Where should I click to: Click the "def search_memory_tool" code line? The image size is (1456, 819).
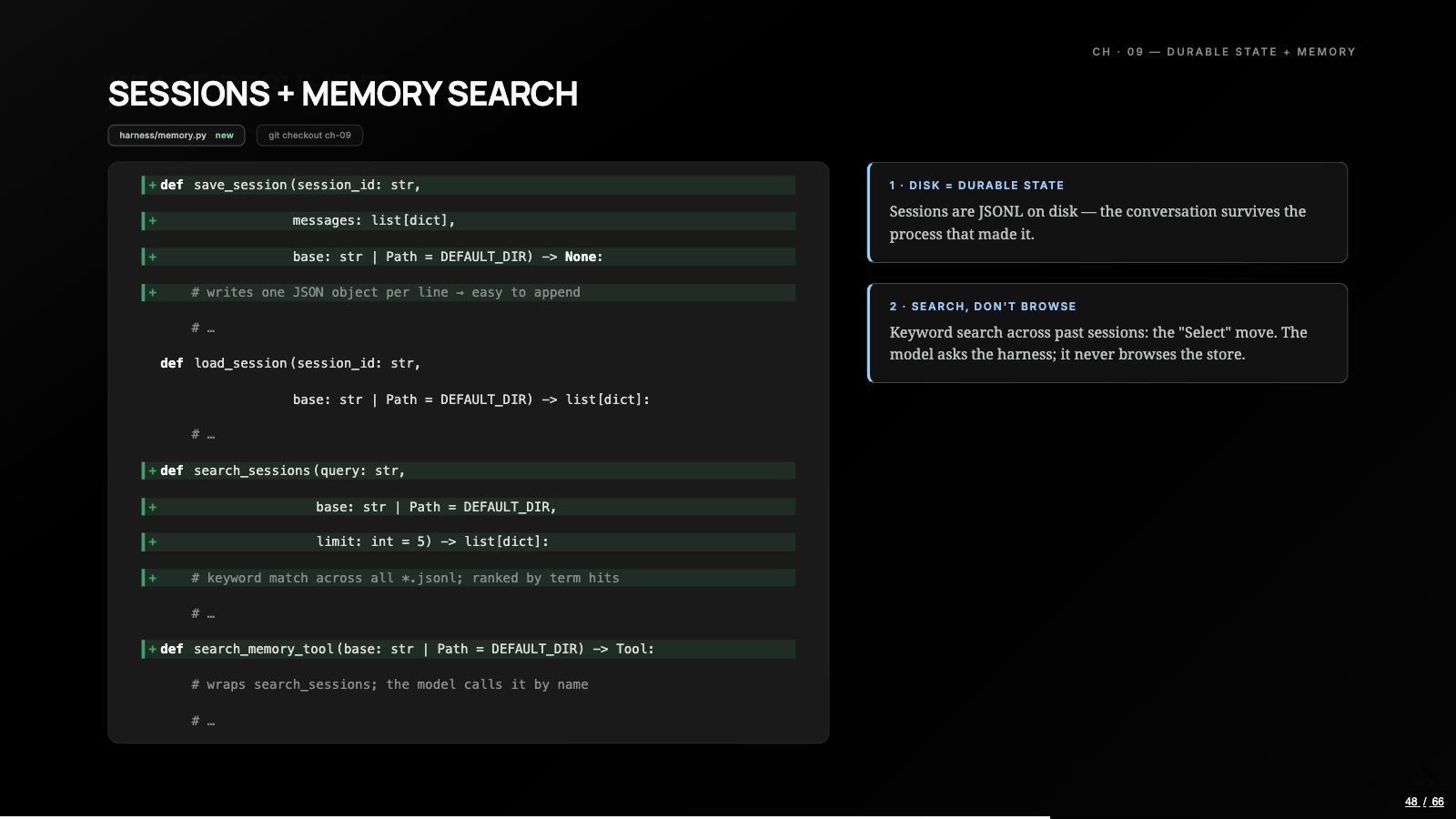point(469,649)
